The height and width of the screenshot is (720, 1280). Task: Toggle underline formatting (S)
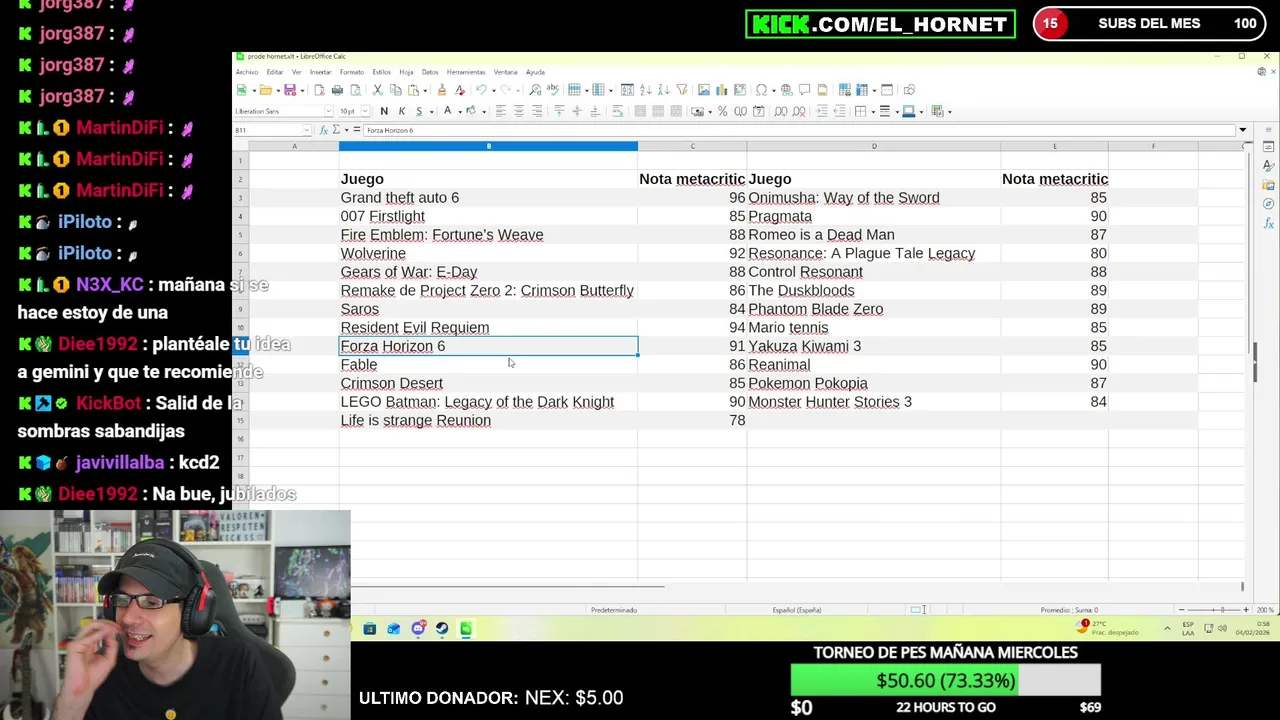pyautogui.click(x=419, y=111)
